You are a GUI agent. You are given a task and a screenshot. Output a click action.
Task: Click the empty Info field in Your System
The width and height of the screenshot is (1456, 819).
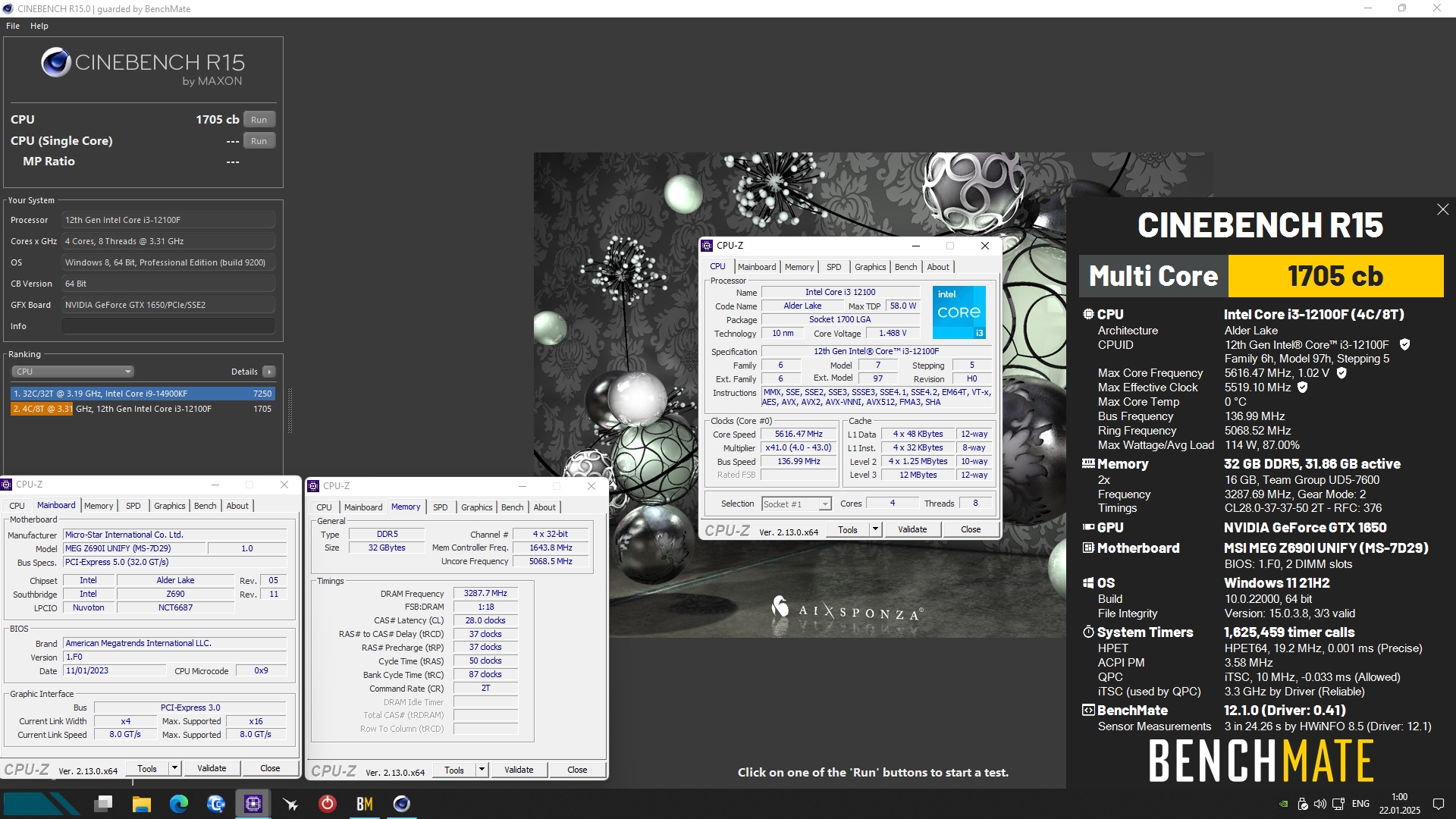tap(168, 326)
